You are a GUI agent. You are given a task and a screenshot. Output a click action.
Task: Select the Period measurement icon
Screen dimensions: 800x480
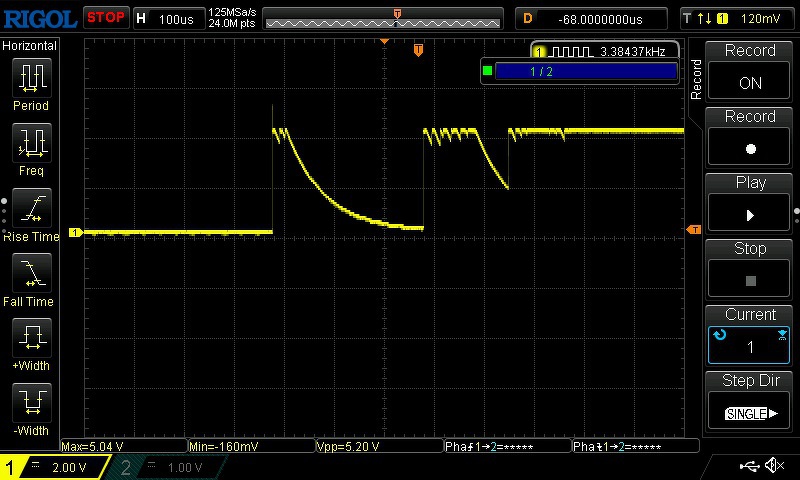point(31,78)
